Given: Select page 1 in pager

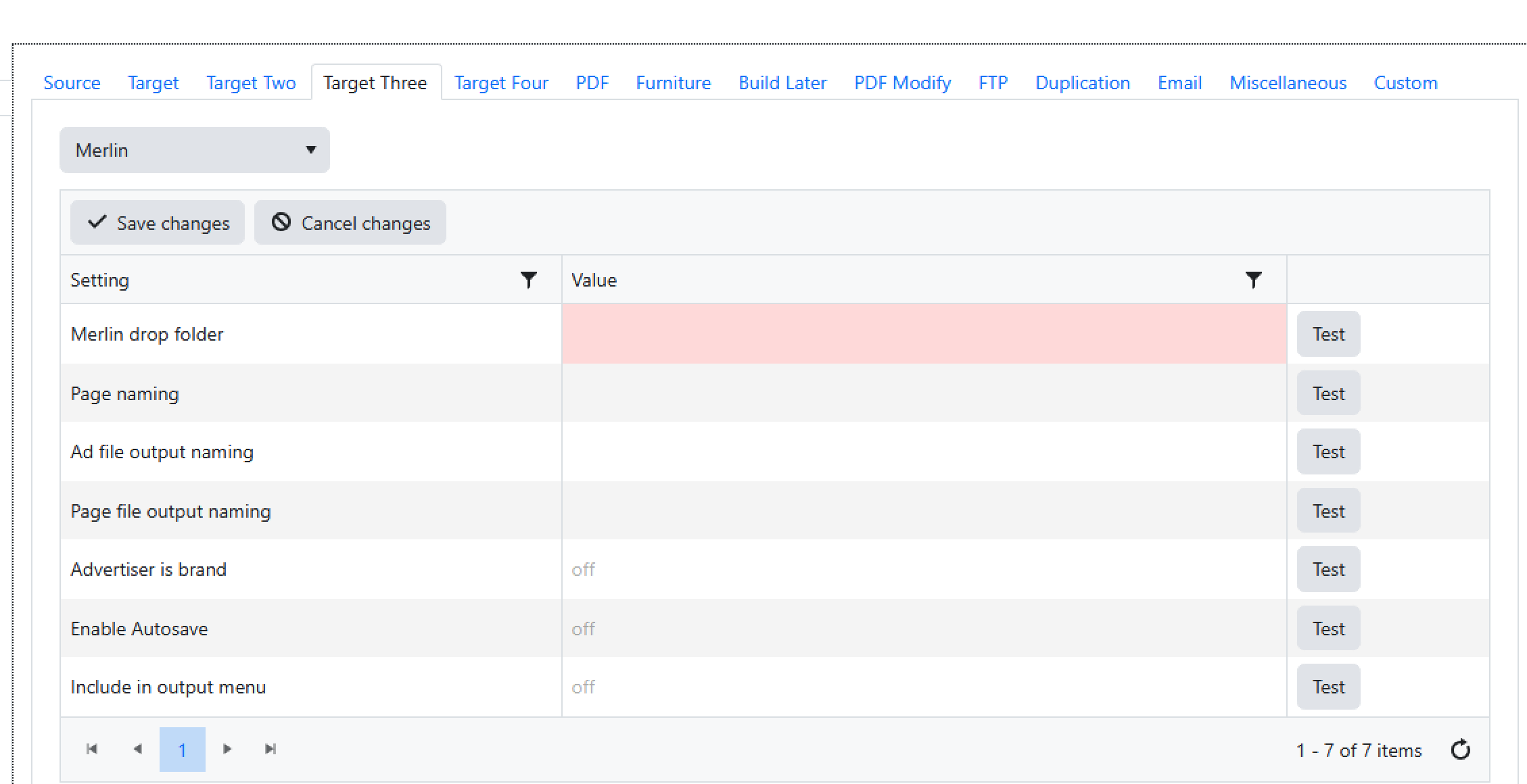Looking at the screenshot, I should [182, 750].
